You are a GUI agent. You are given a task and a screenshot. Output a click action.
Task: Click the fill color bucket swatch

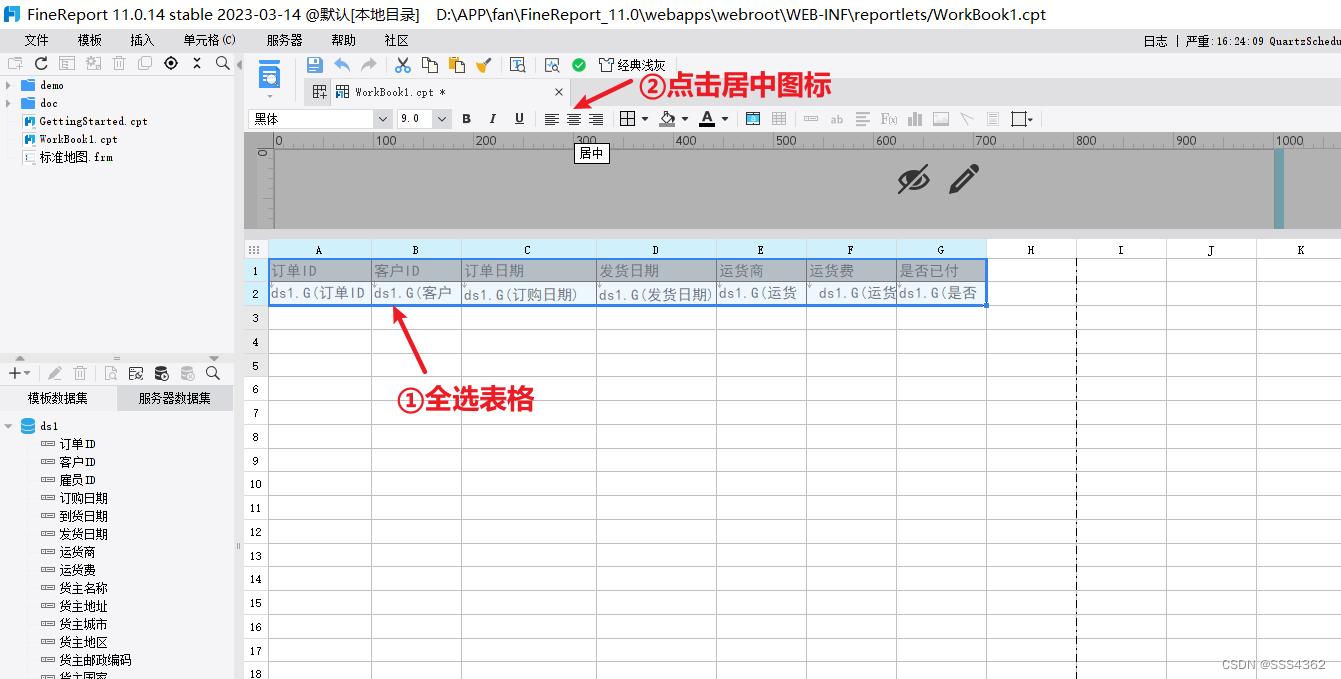point(668,119)
